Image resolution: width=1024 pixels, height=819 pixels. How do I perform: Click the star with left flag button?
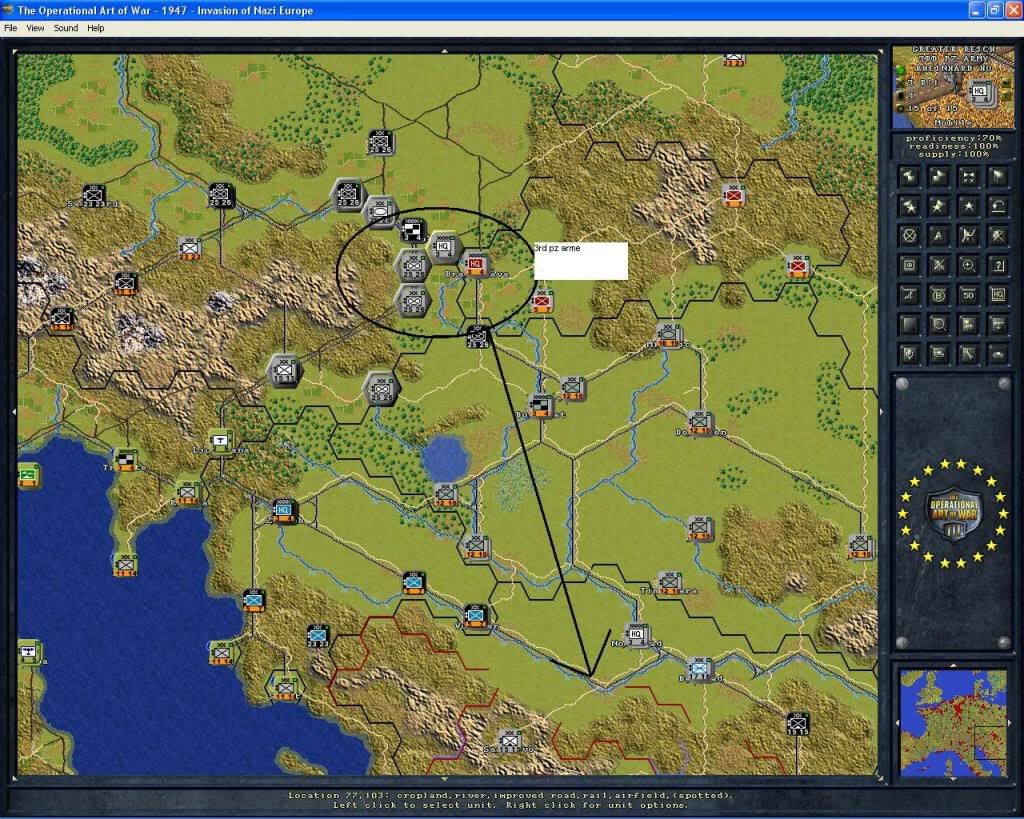pos(909,206)
